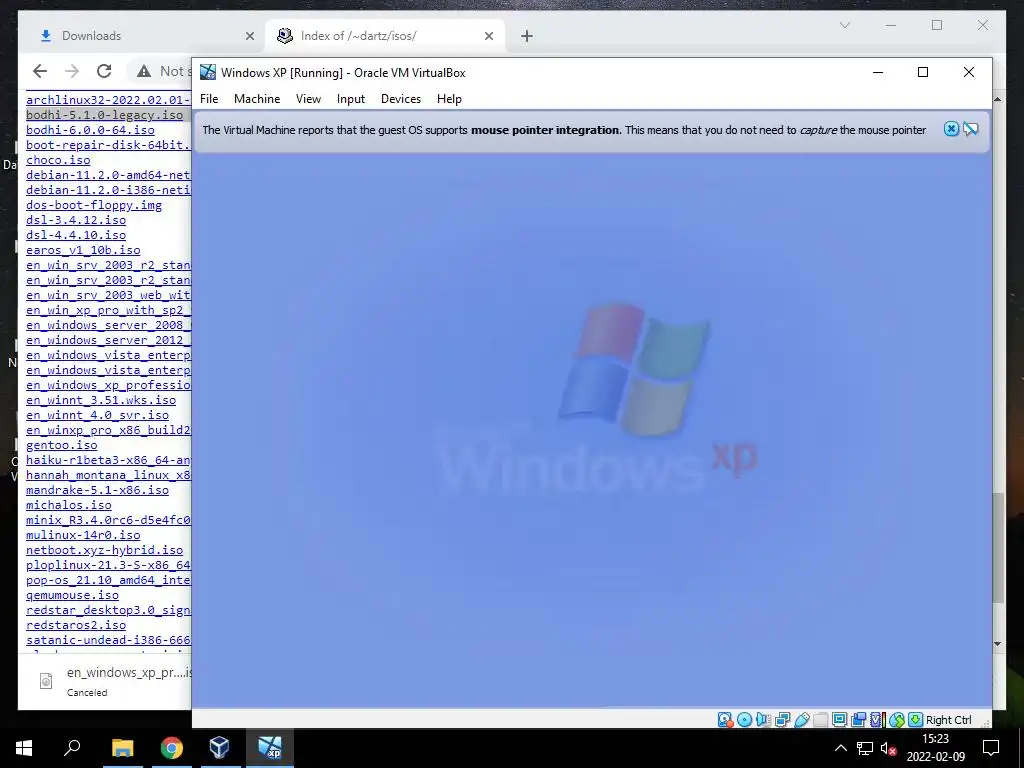Click the Not secure warning icon in address bar

click(144, 71)
